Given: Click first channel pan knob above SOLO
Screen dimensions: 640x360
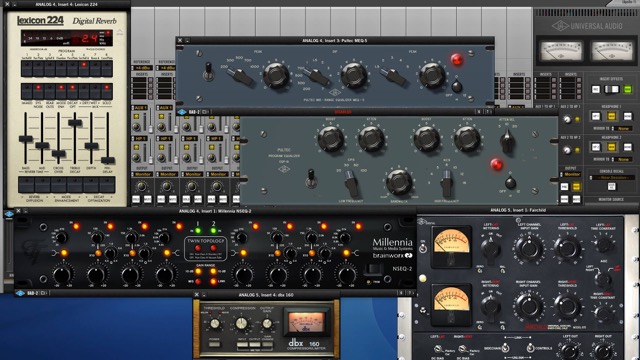Looking at the screenshot, I should click(x=141, y=187).
